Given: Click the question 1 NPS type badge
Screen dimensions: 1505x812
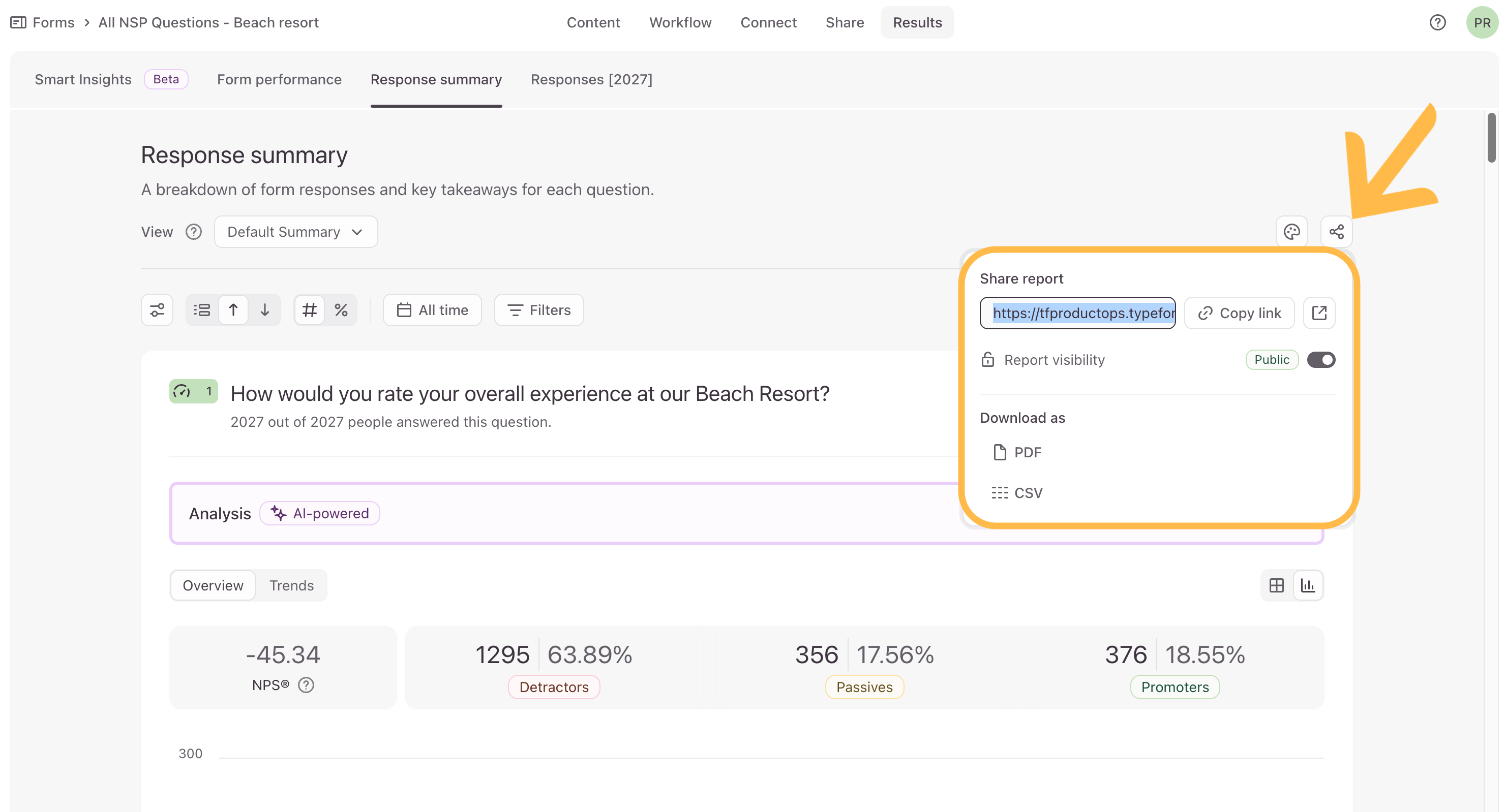Looking at the screenshot, I should tap(193, 391).
